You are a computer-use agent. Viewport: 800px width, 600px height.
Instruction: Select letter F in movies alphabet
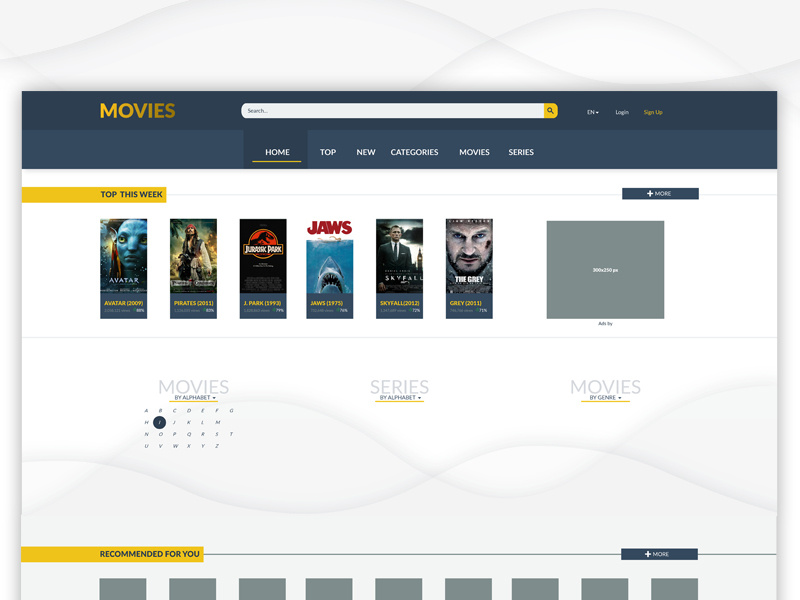click(217, 411)
